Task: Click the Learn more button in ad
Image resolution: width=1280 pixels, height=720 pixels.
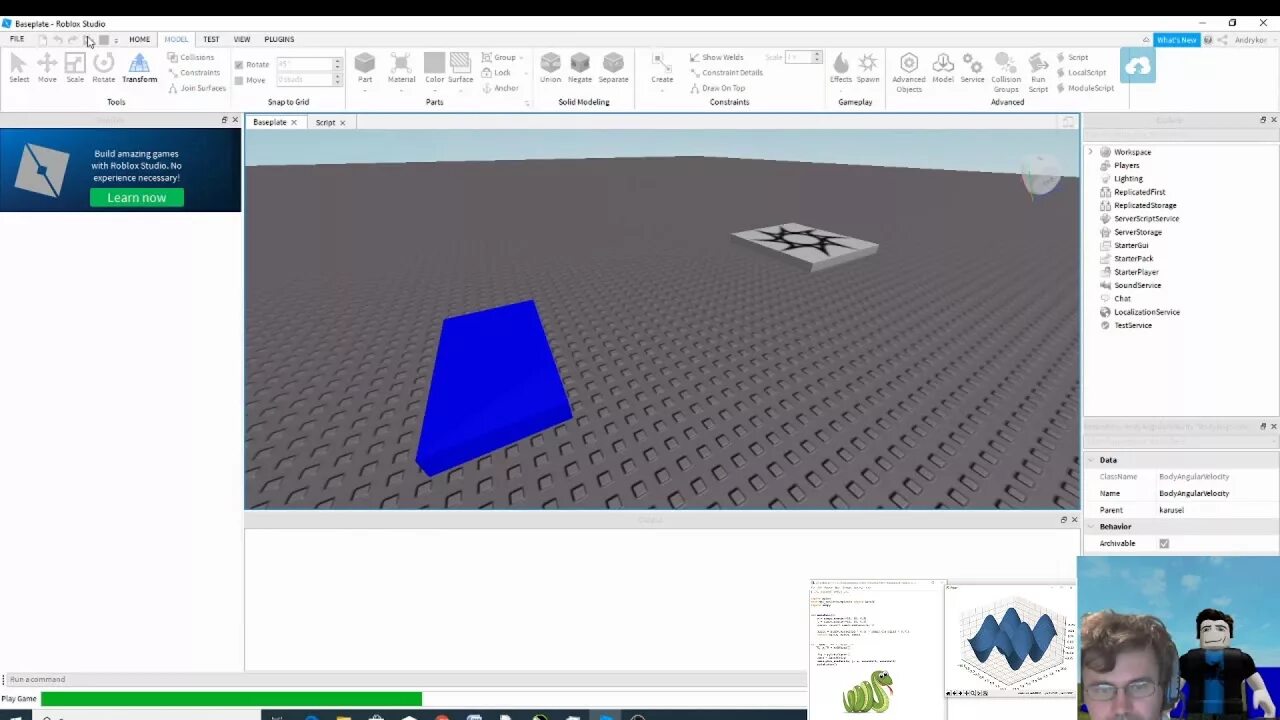Action: [137, 198]
